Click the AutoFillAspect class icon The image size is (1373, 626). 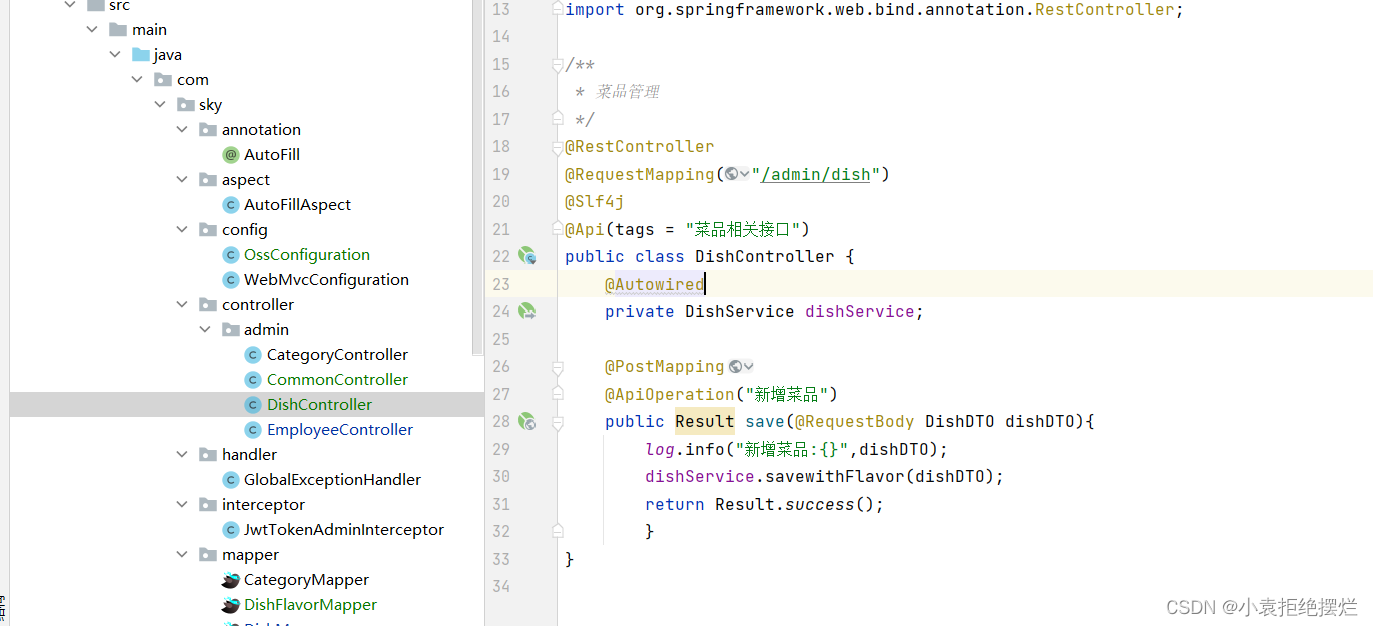(231, 205)
